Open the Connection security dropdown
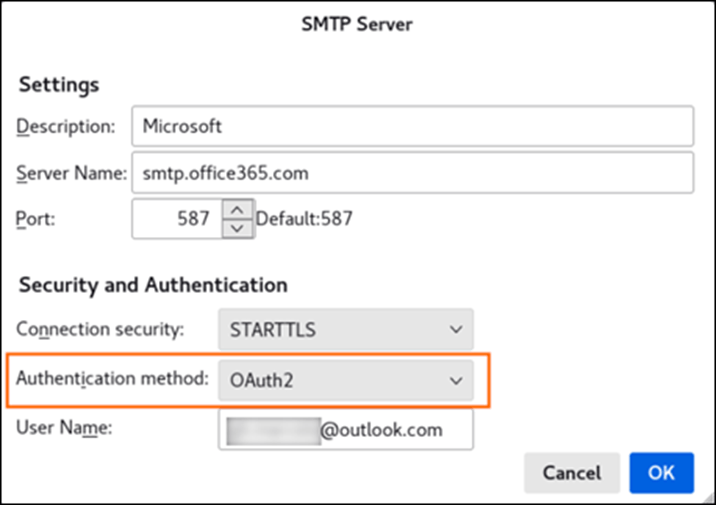 coord(346,329)
